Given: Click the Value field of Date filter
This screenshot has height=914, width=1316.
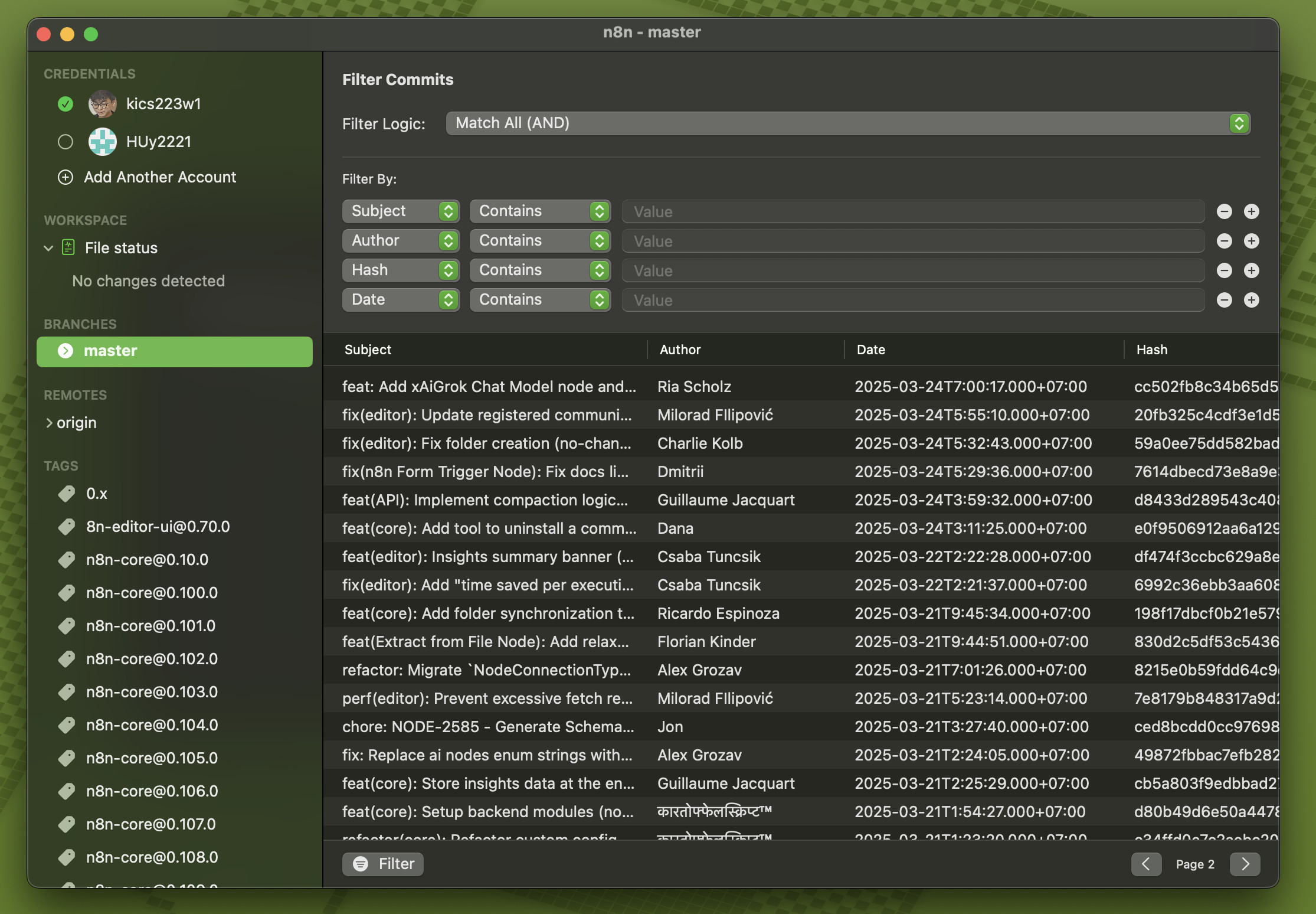Looking at the screenshot, I should pos(913,300).
